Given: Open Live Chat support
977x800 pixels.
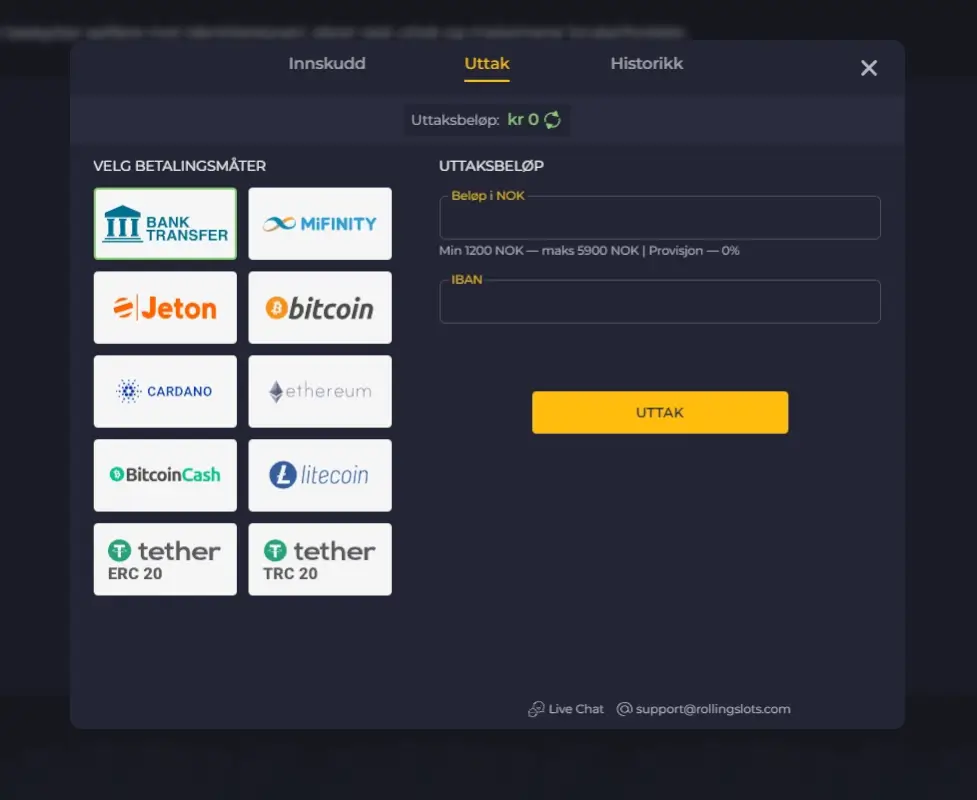Looking at the screenshot, I should tap(566, 709).
